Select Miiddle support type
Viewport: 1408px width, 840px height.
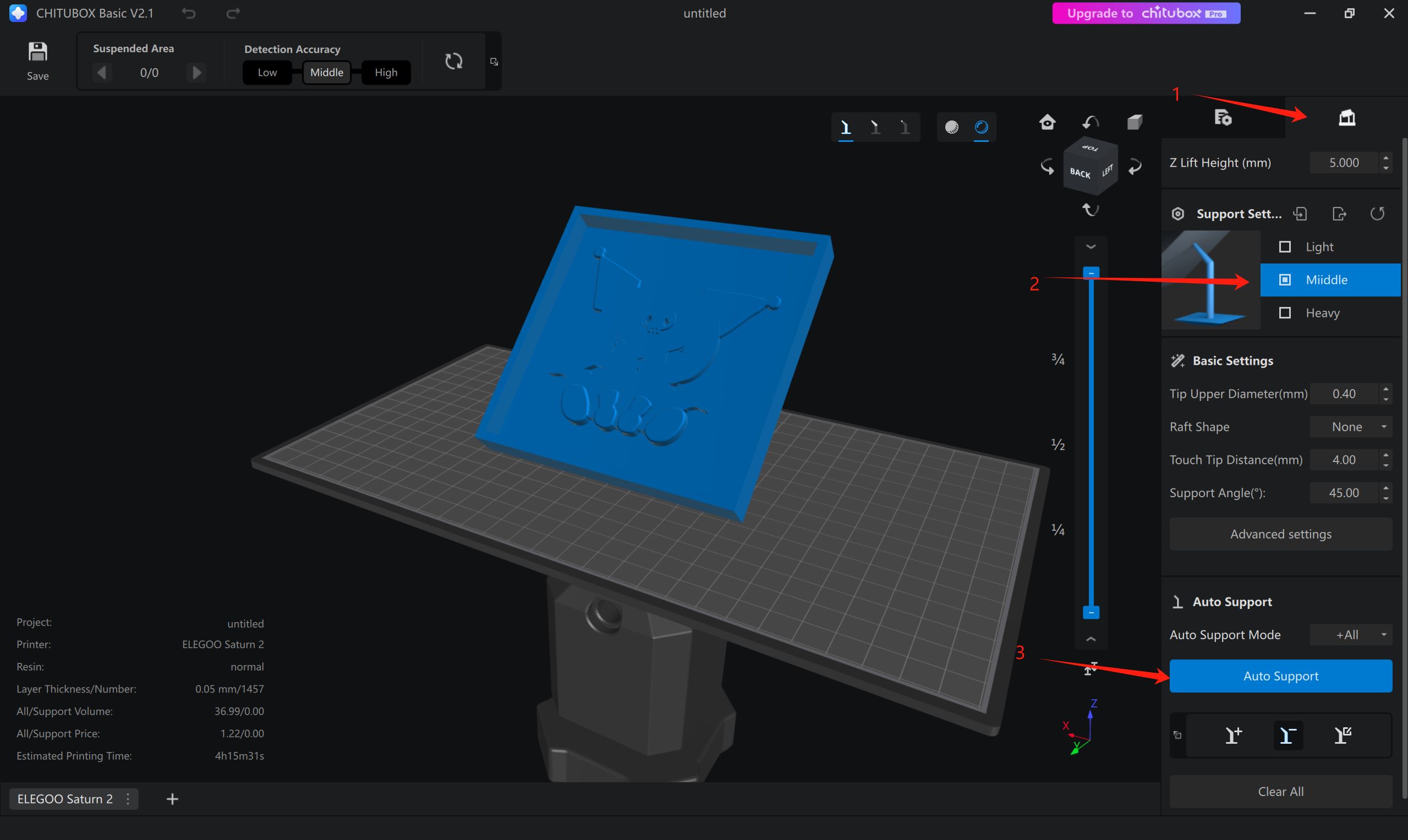1330,279
